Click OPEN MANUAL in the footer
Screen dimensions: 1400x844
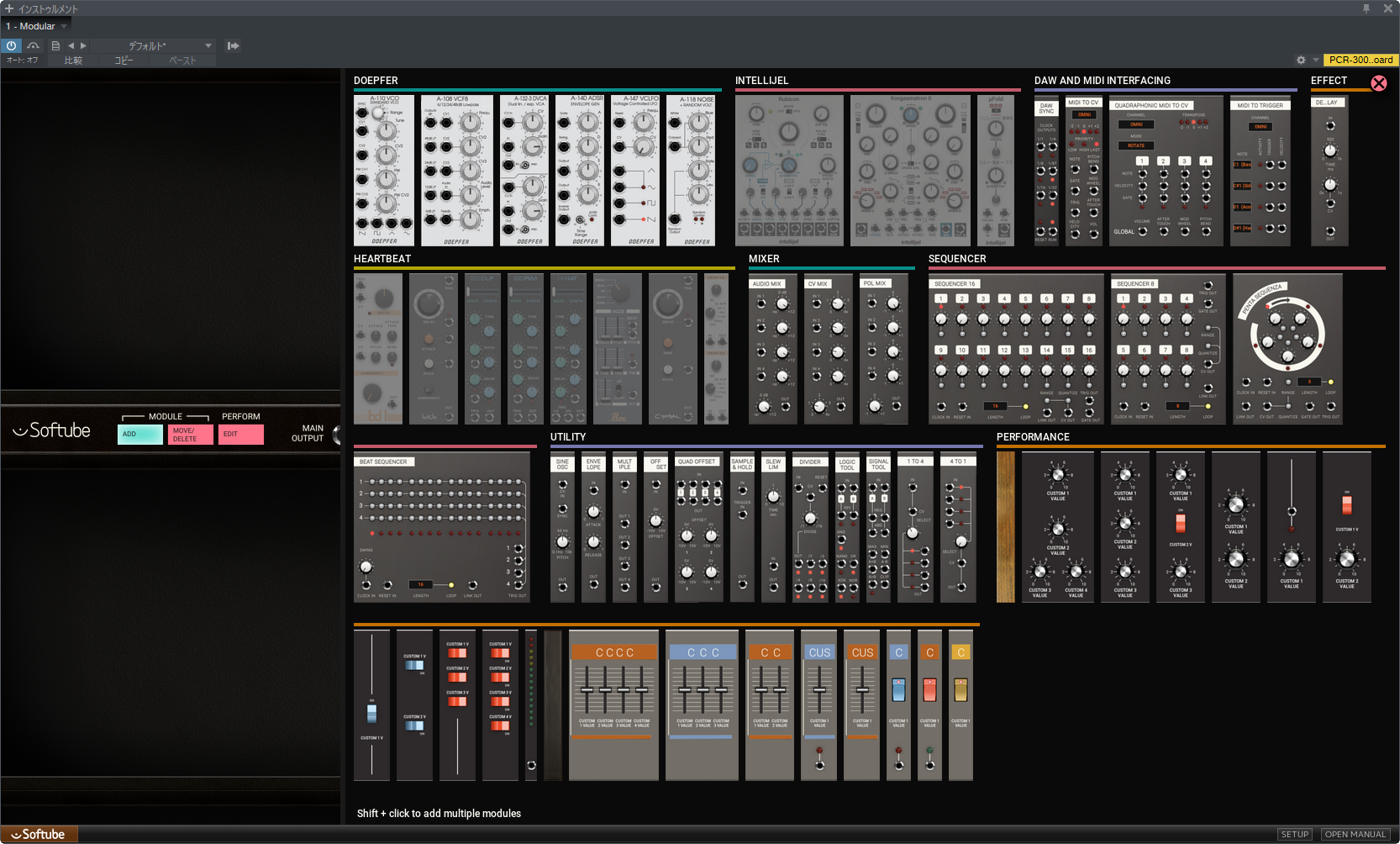pos(1355,835)
